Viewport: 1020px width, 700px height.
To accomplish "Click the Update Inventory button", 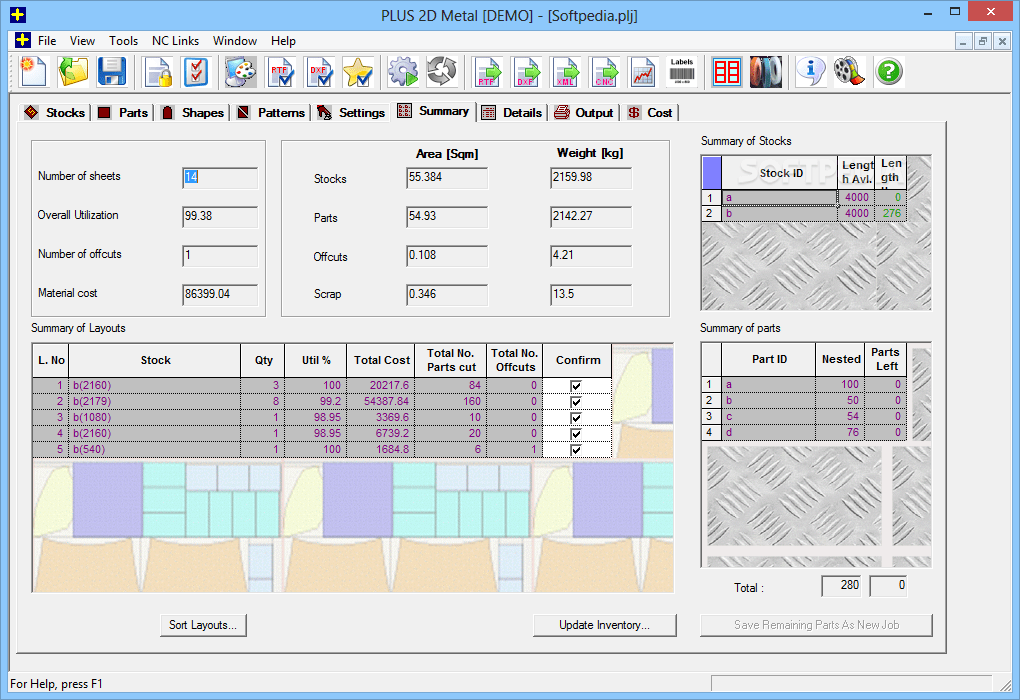I will [x=604, y=625].
